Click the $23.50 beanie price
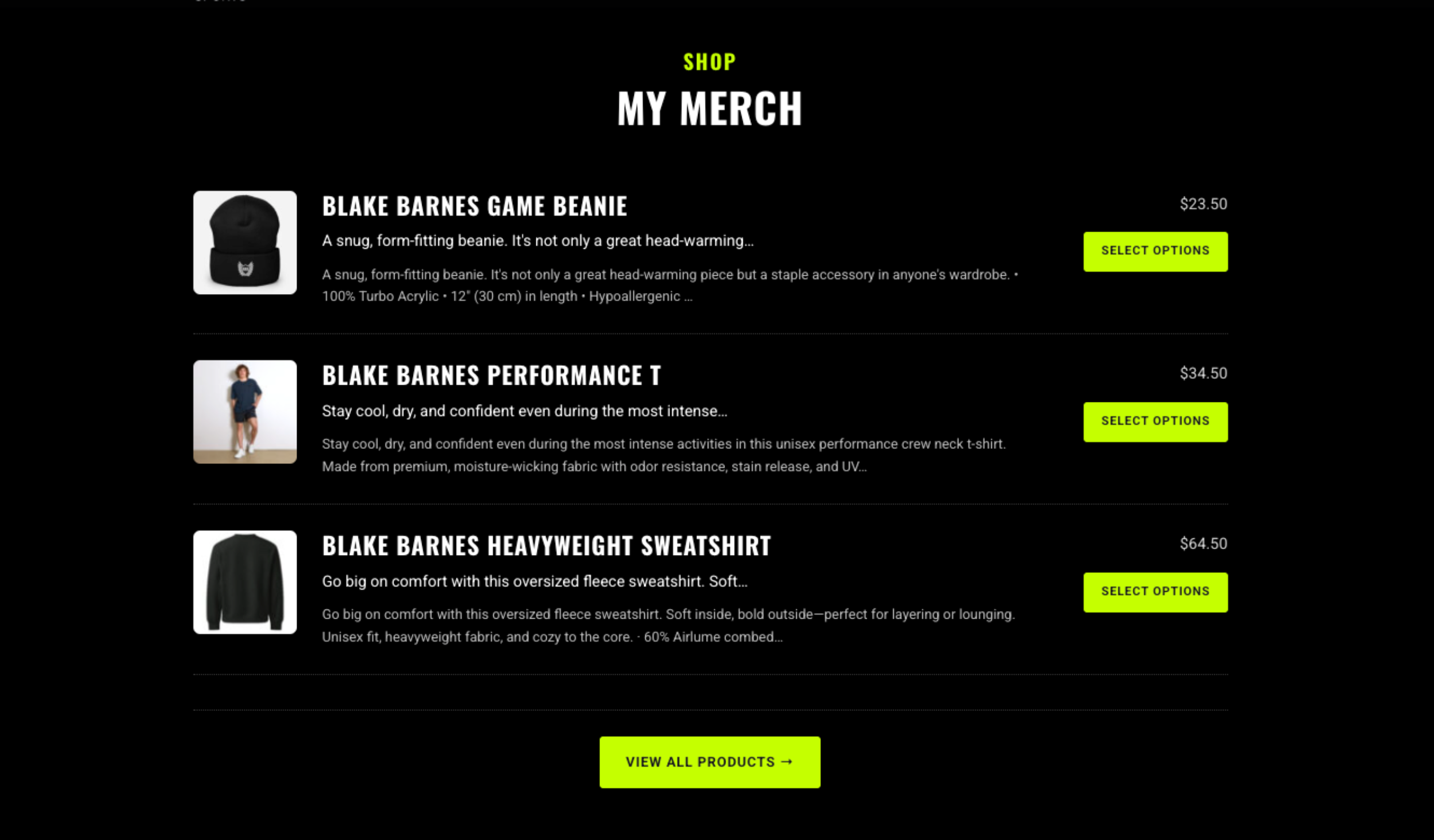 click(x=1203, y=204)
